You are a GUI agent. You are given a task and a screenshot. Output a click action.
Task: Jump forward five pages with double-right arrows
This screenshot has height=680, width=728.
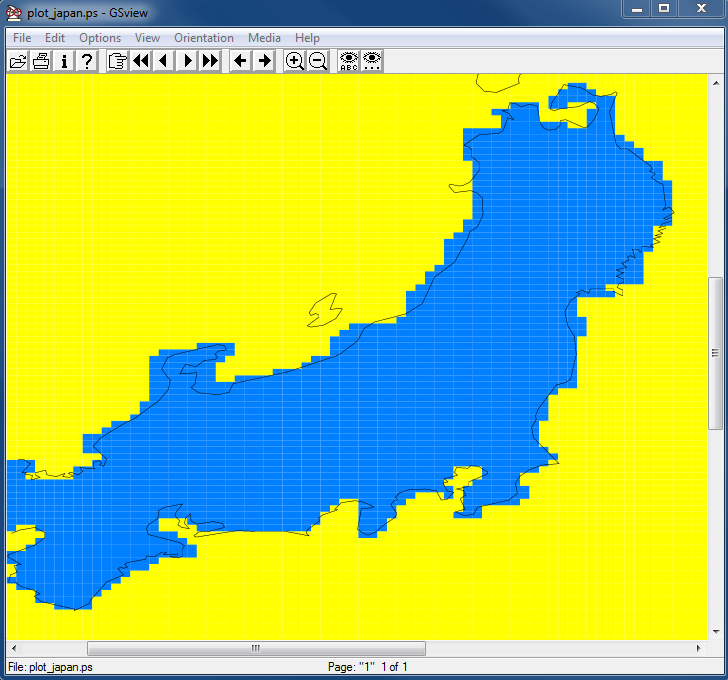[x=210, y=61]
